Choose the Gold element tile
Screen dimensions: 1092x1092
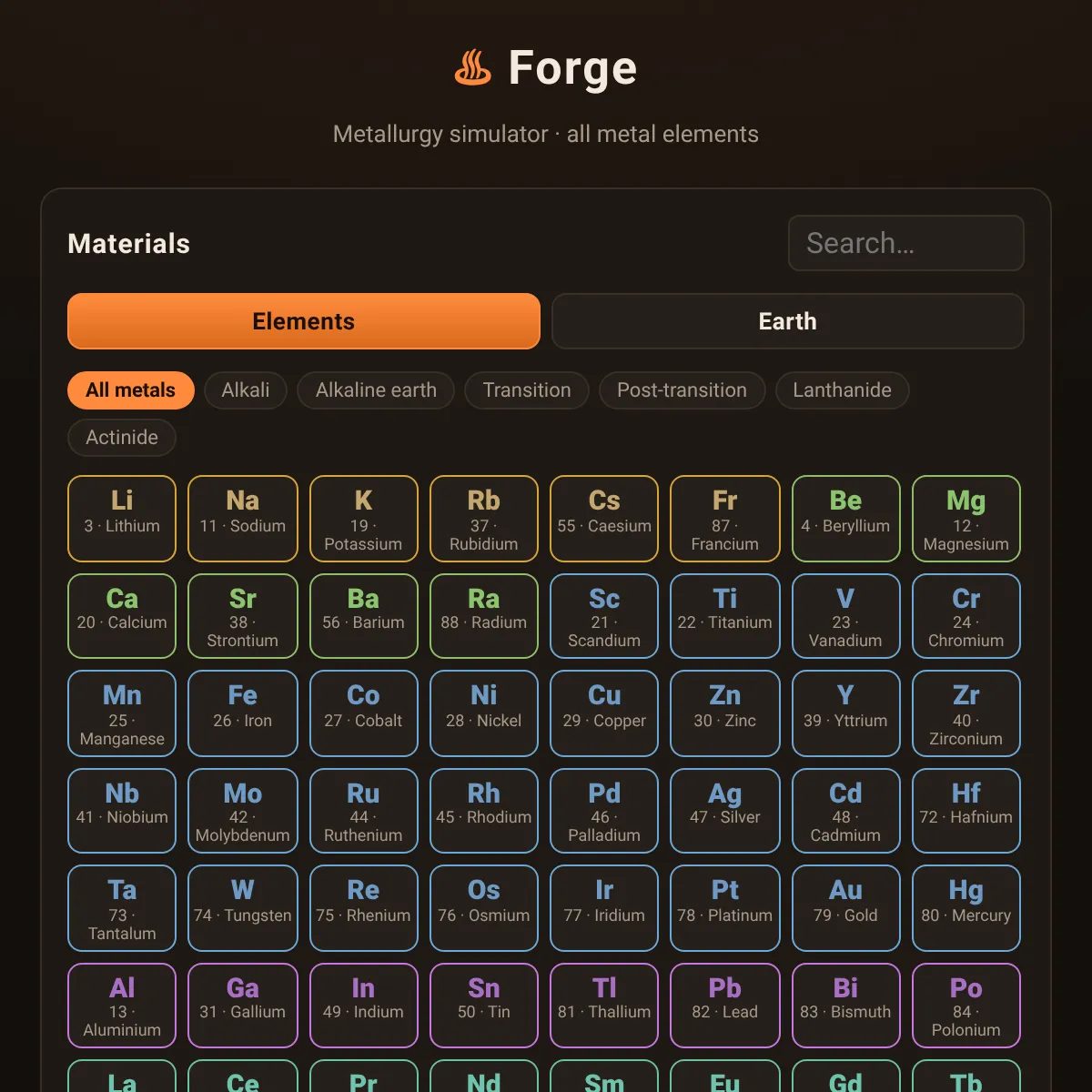(845, 908)
